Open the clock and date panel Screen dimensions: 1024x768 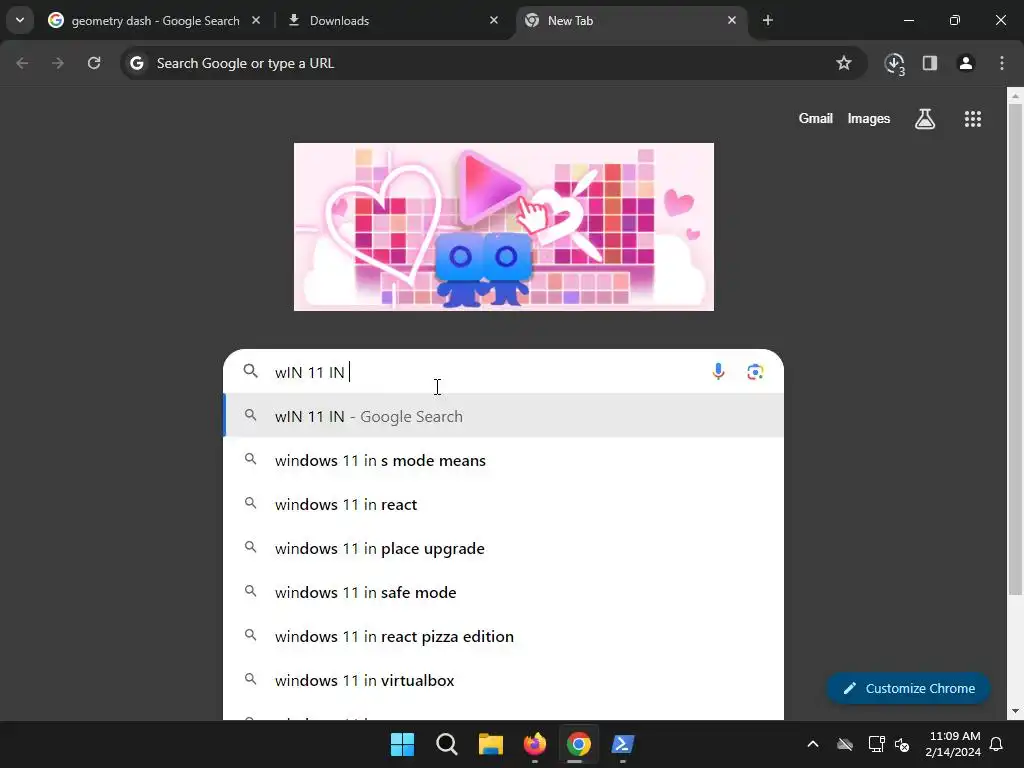pos(953,744)
